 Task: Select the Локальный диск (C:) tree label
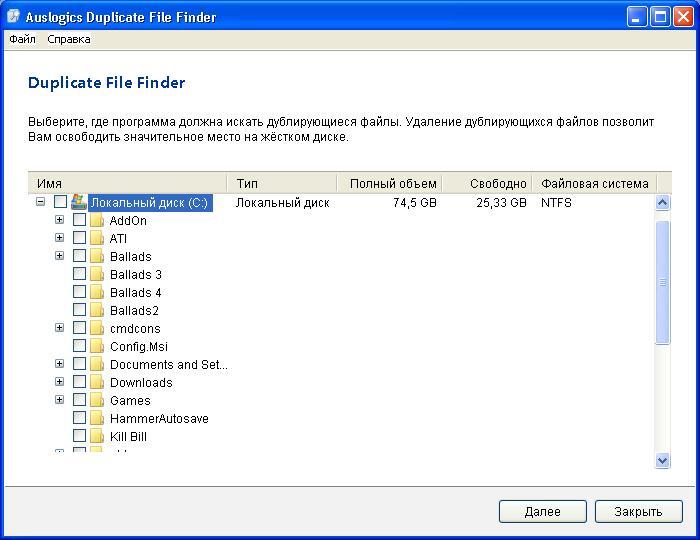[x=150, y=203]
